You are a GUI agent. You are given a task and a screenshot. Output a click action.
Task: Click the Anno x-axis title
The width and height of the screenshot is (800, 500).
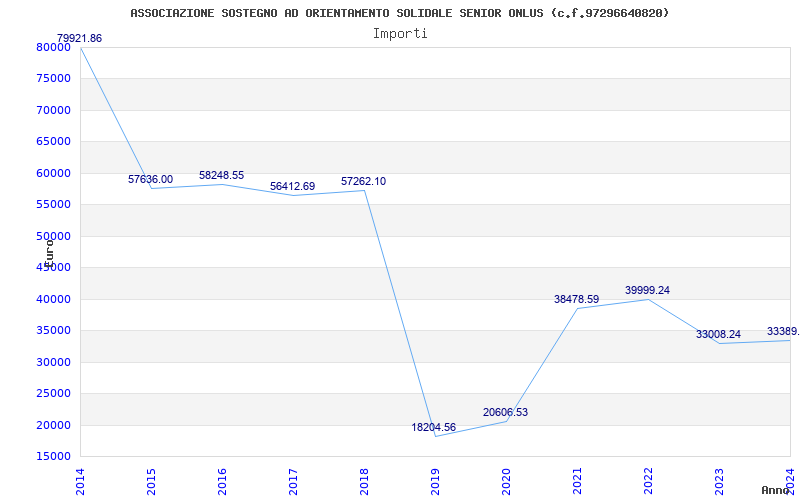pyautogui.click(x=776, y=491)
